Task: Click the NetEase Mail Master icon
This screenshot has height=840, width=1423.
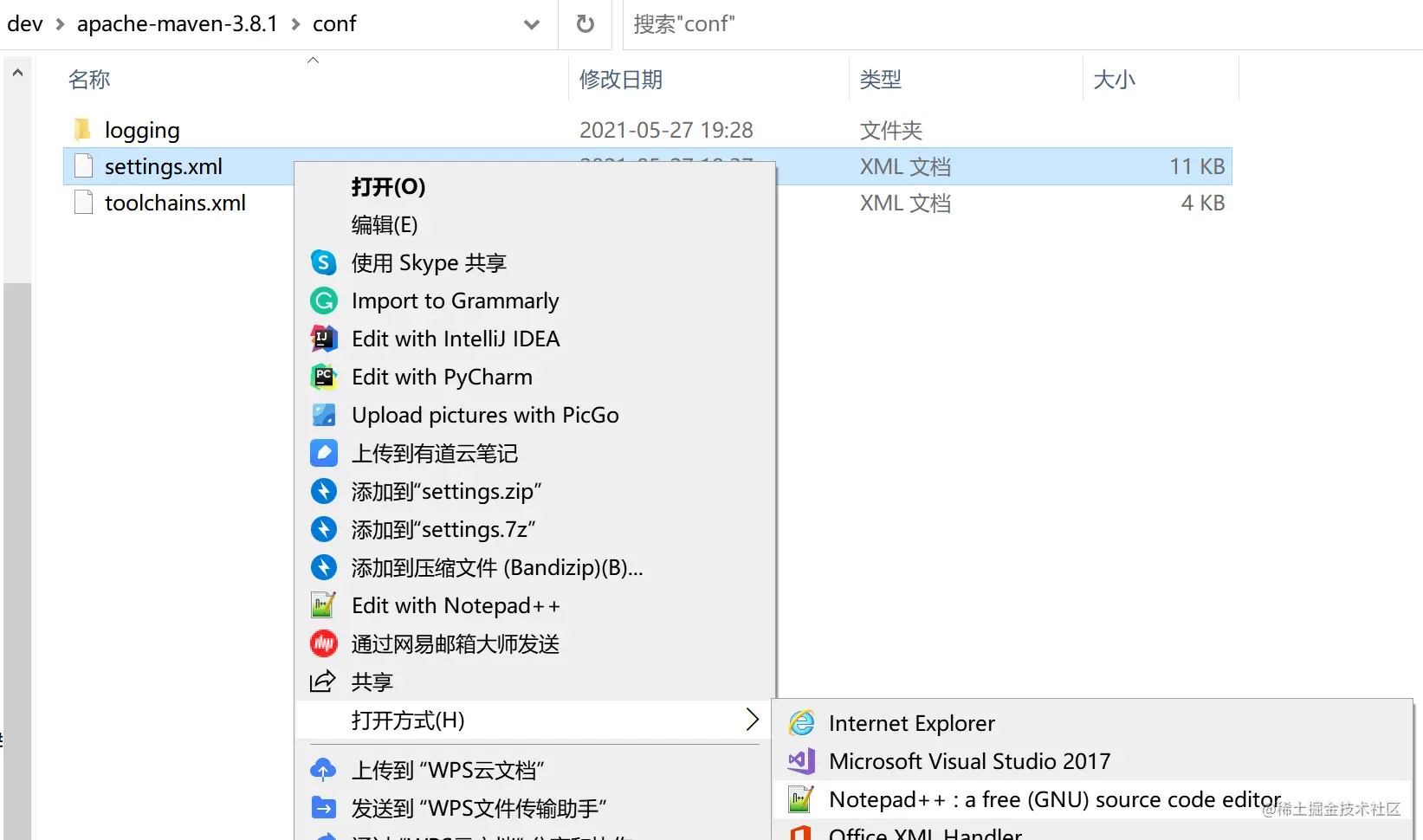Action: (323, 643)
